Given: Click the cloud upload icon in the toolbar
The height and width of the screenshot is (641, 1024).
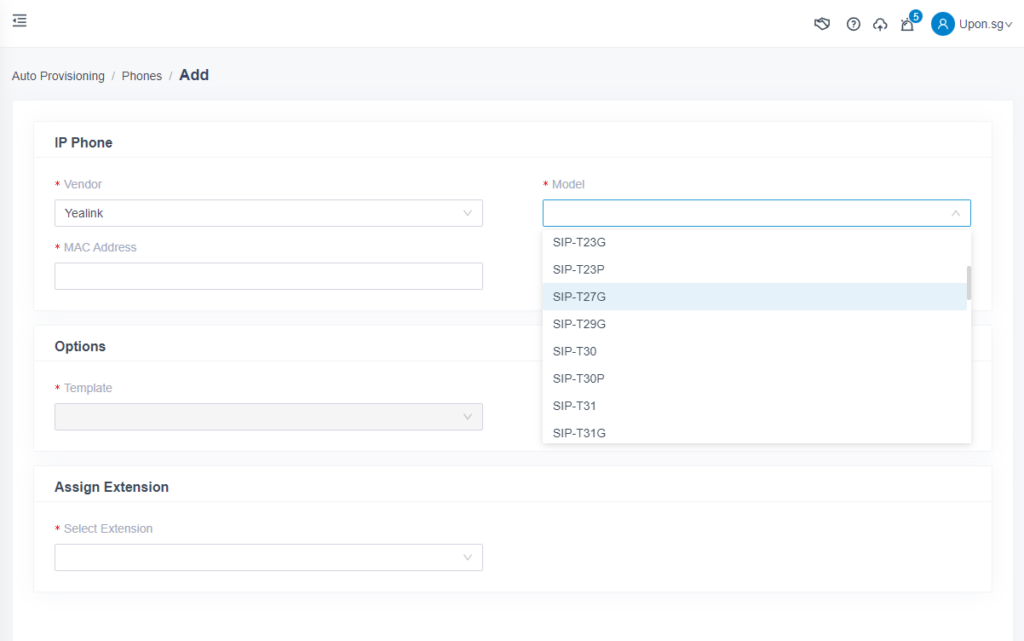Looking at the screenshot, I should point(880,23).
